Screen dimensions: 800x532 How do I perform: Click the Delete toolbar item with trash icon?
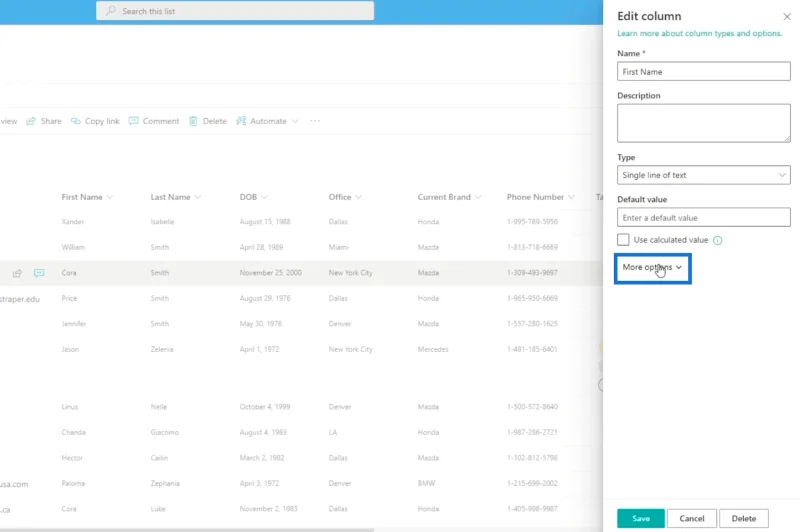(x=208, y=121)
